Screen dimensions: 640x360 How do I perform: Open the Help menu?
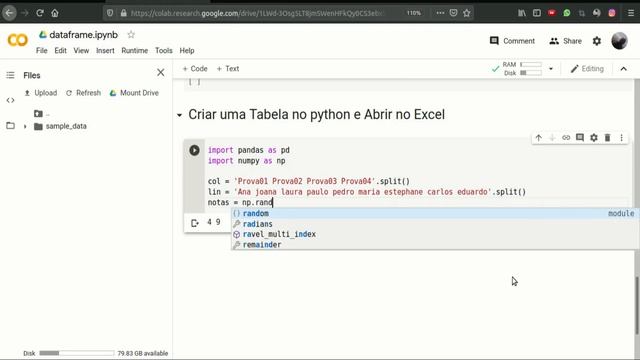(187, 51)
